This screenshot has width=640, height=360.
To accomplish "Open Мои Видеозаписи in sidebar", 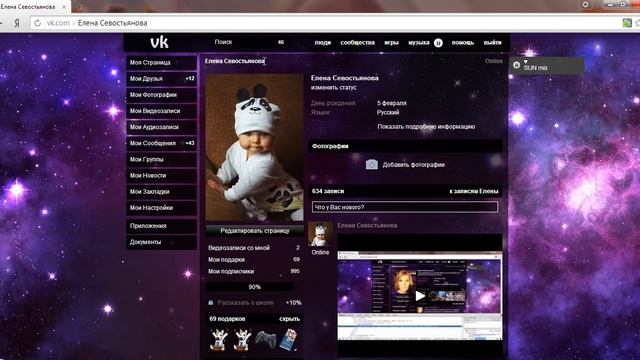I will (162, 111).
